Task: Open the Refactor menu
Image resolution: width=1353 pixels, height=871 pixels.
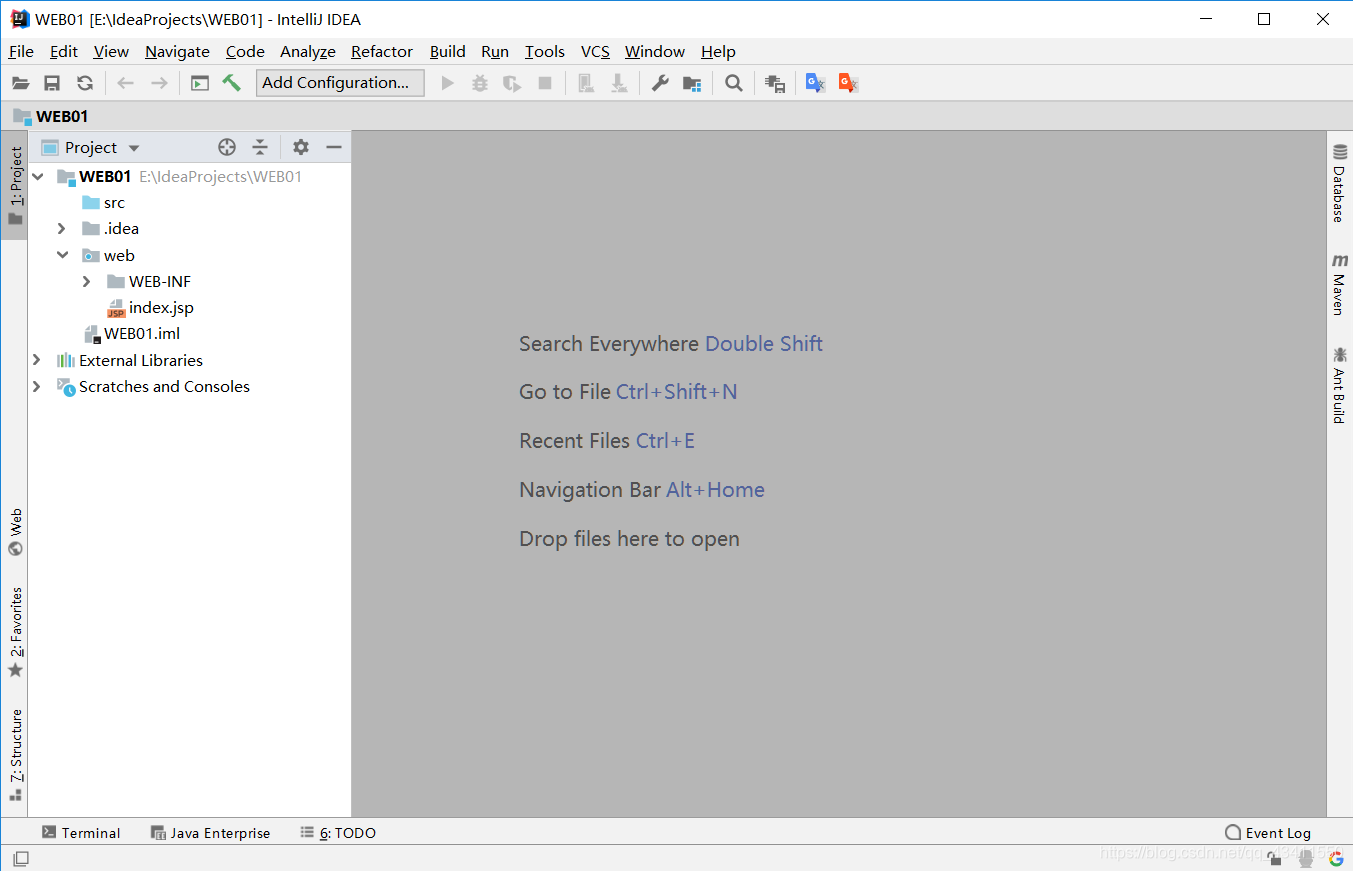Action: [x=382, y=52]
